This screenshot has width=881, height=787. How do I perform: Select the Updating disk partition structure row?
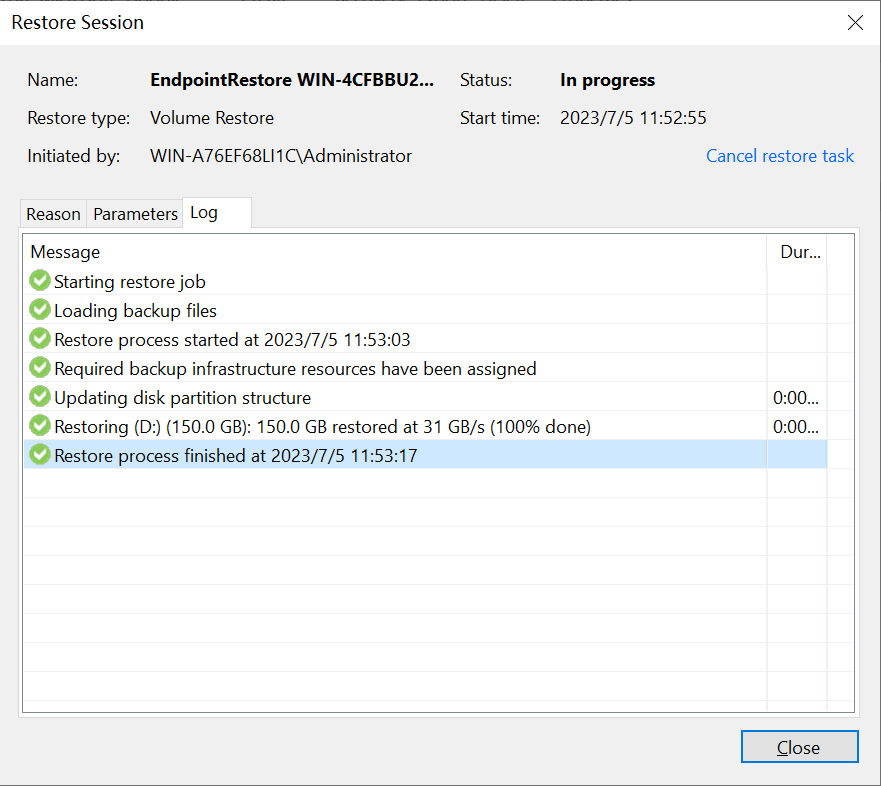pyautogui.click(x=425, y=397)
